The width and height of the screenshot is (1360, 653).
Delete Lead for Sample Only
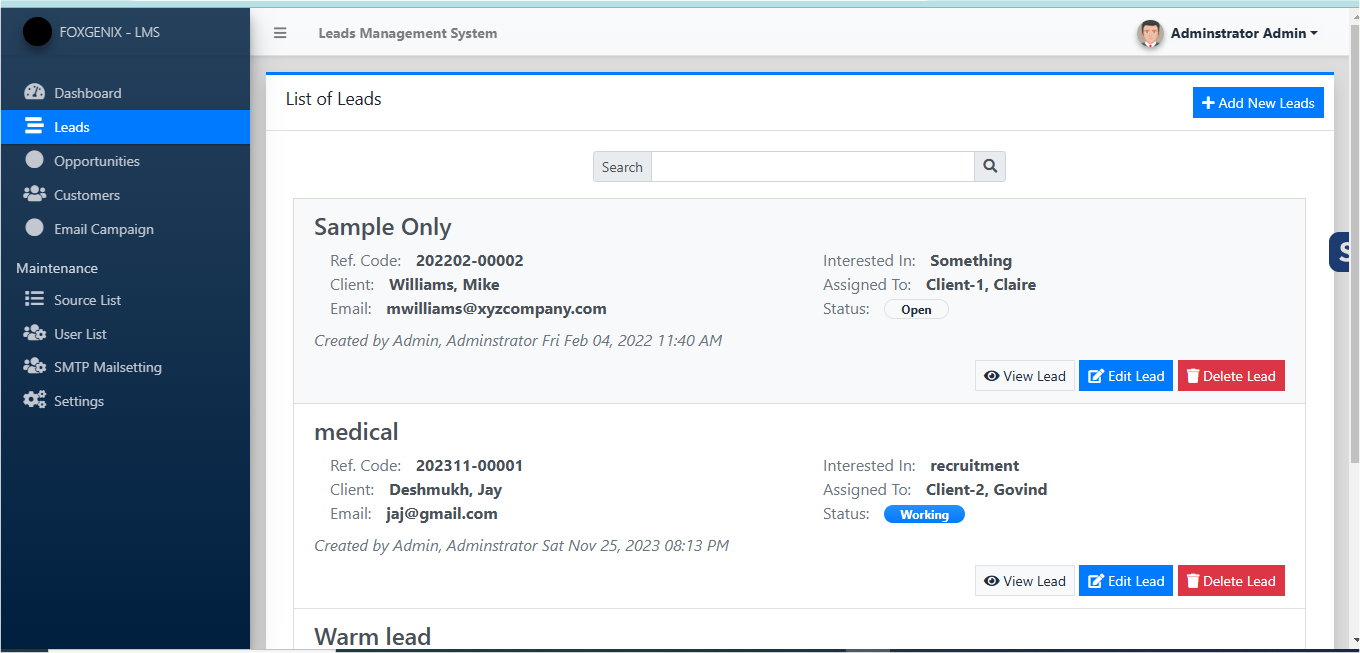click(1231, 376)
